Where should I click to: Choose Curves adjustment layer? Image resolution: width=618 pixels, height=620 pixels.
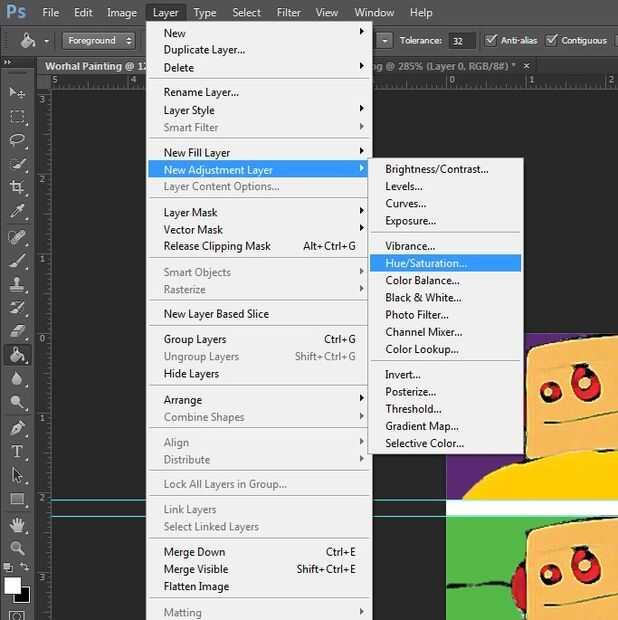[446, 203]
